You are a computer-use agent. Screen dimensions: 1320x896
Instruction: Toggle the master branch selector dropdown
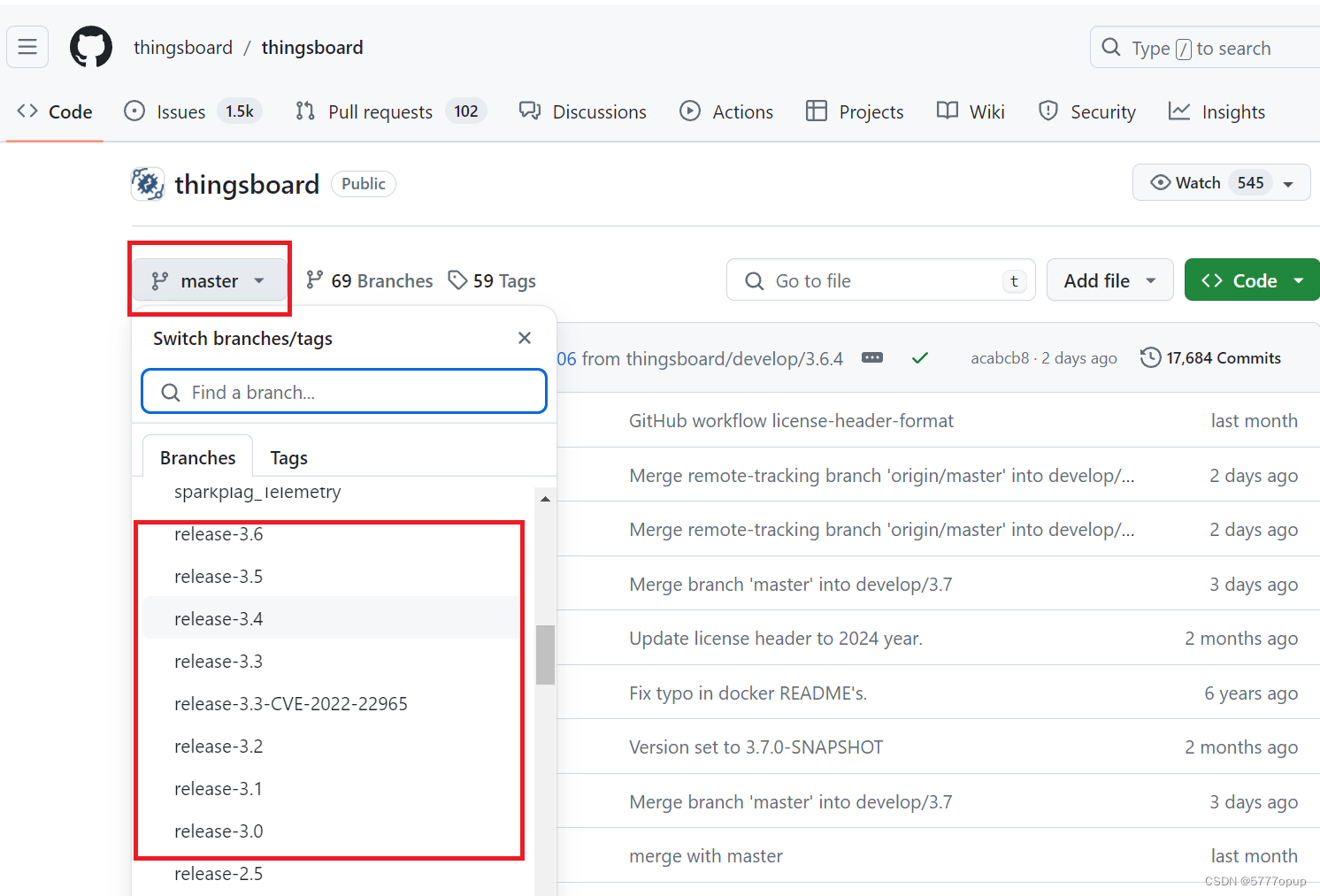(210, 280)
